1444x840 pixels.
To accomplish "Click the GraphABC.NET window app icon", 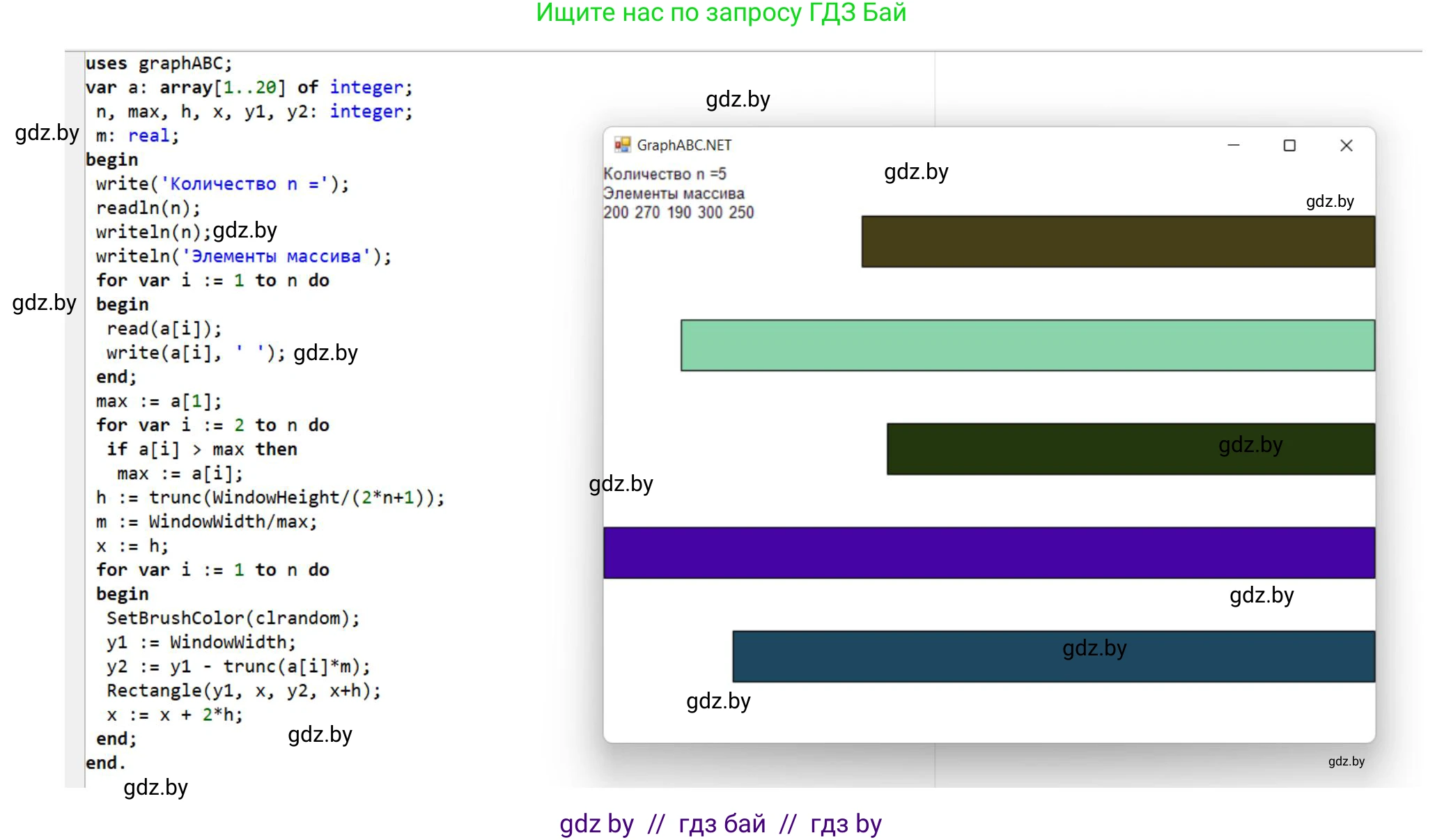I will pyautogui.click(x=621, y=145).
